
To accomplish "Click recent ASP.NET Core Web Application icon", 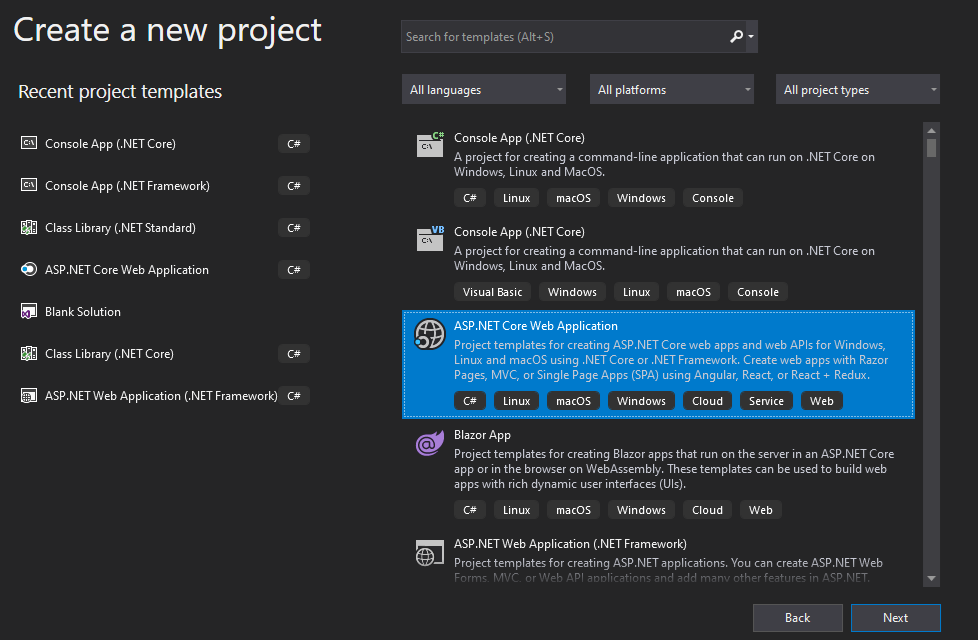I will click(29, 269).
